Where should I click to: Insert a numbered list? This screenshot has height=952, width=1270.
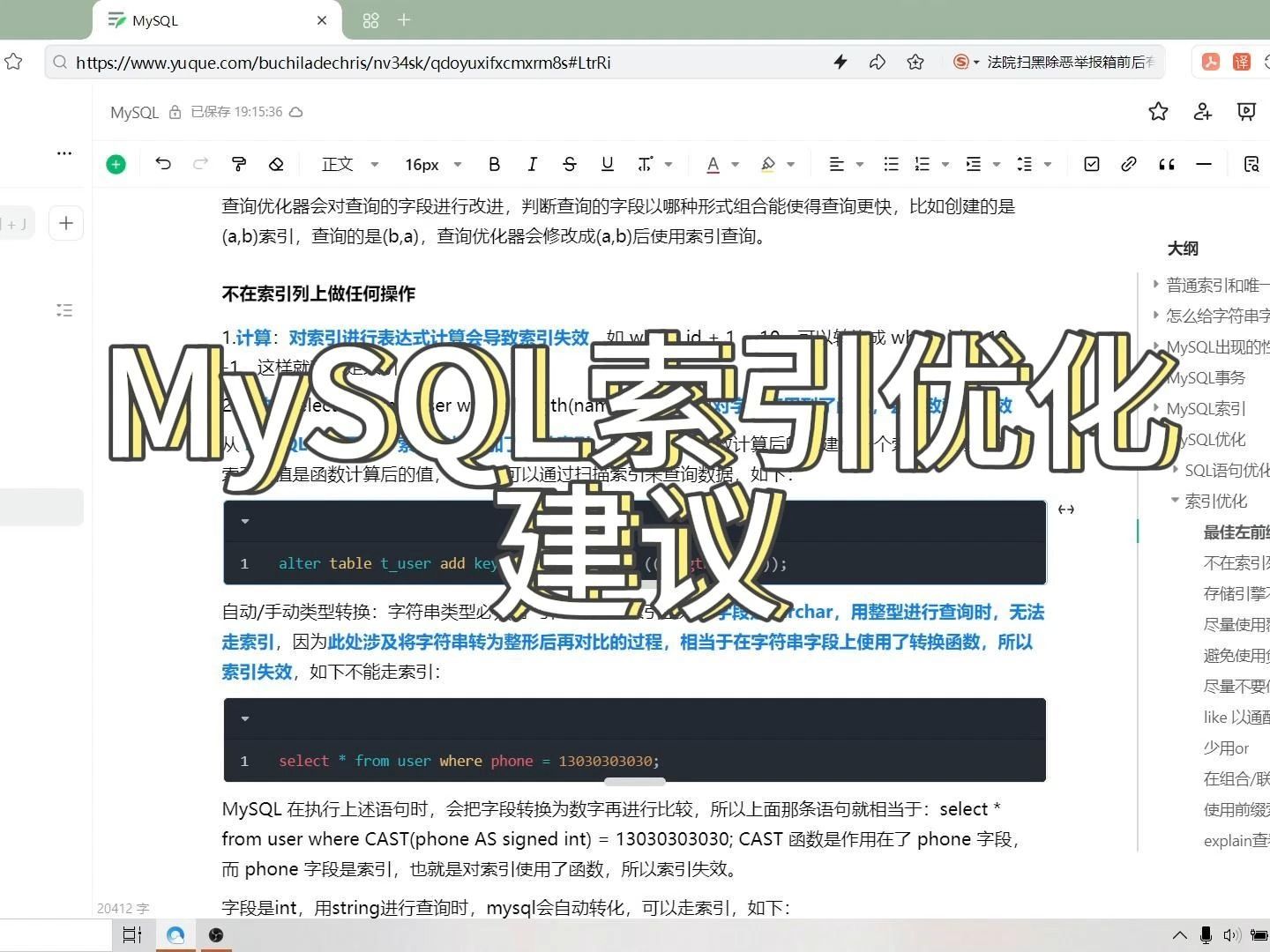[x=923, y=164]
